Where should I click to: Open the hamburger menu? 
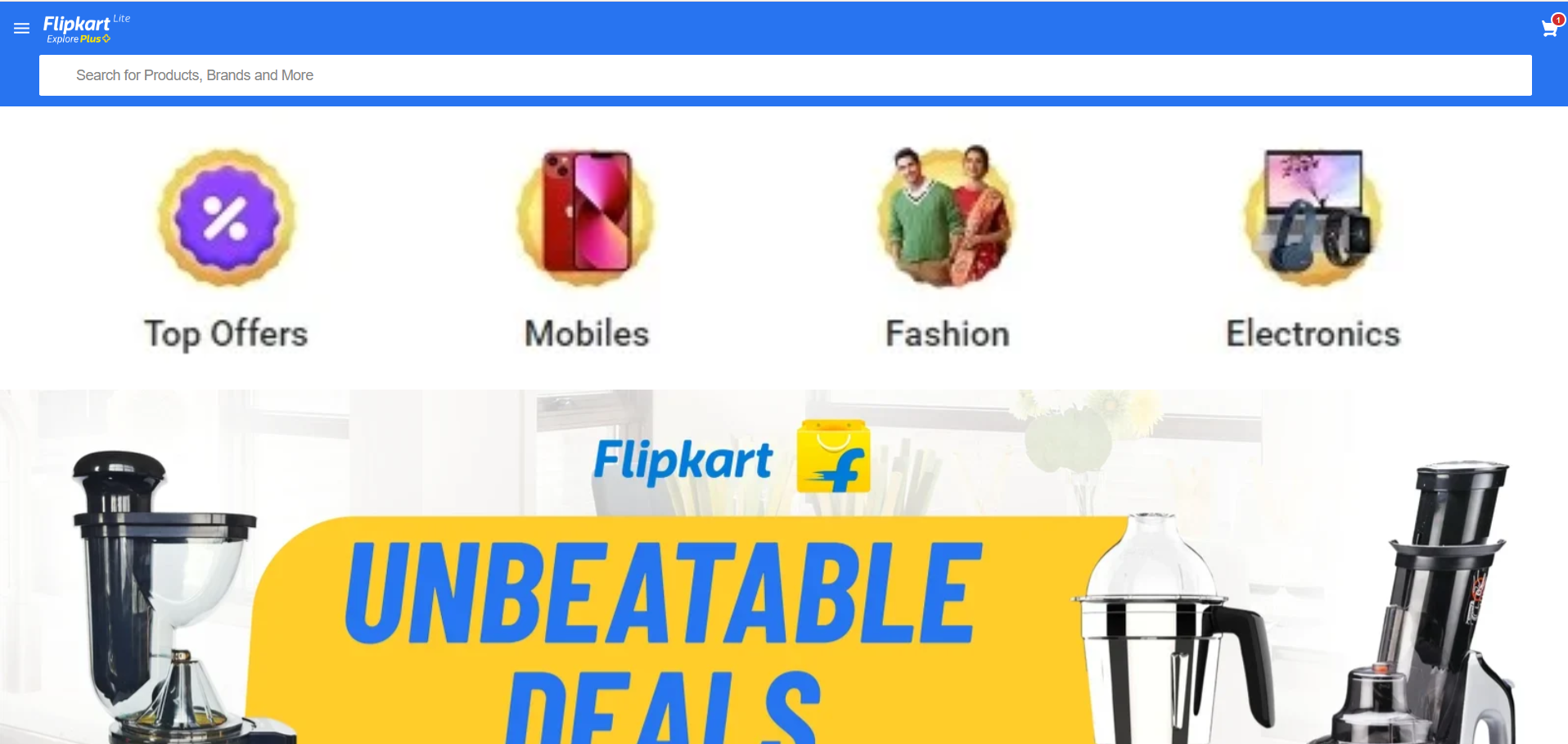[22, 29]
